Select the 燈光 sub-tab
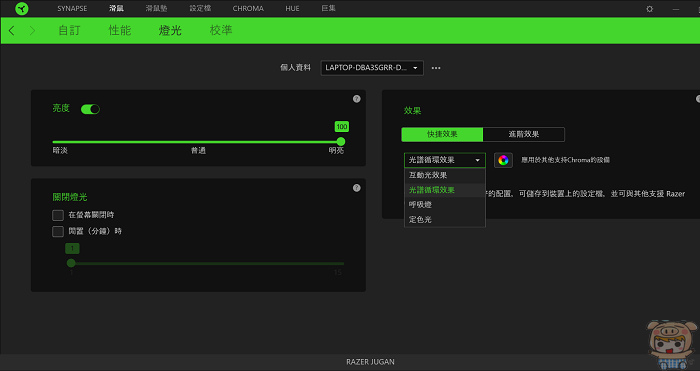This screenshot has height=371, width=700. tap(170, 31)
